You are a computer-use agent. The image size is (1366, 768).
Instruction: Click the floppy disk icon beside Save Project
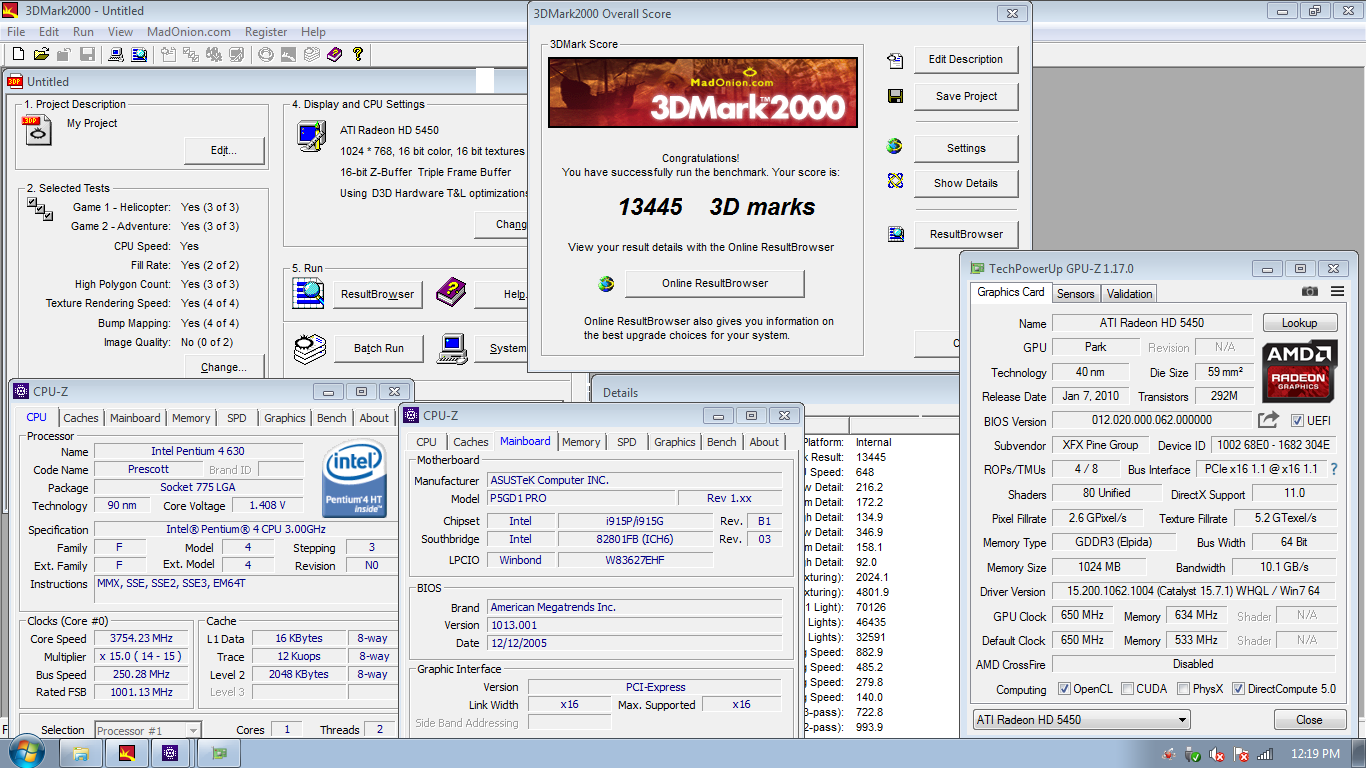tap(895, 97)
